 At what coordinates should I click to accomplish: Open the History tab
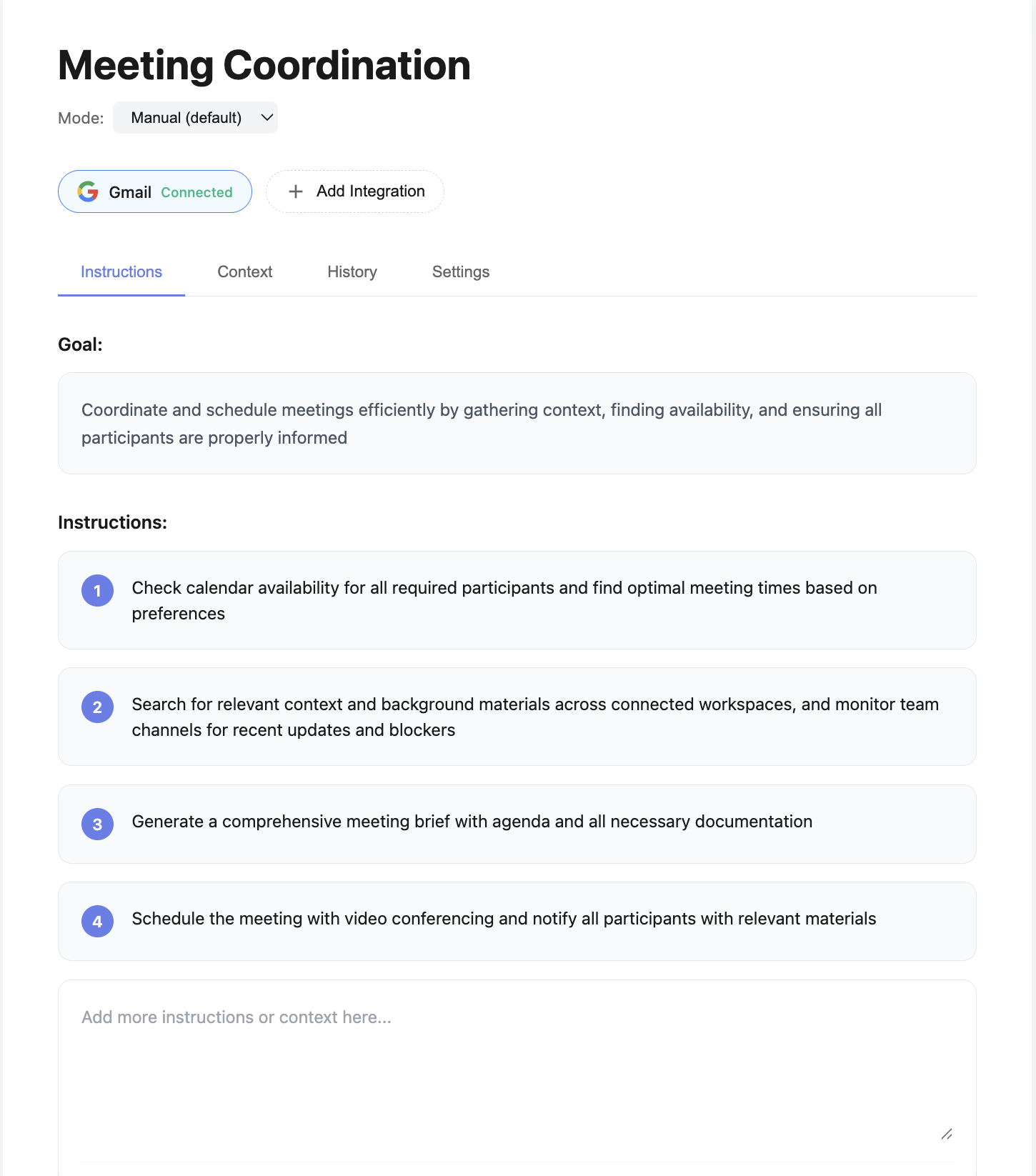coord(352,272)
